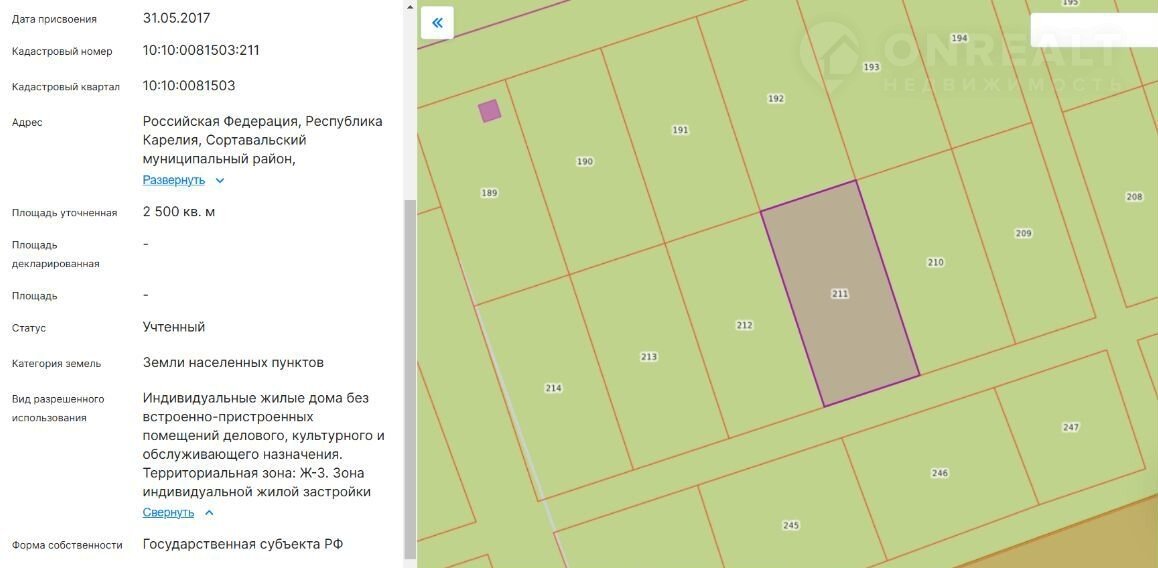
Task: Click the Развернуть link under the address
Action: (174, 180)
